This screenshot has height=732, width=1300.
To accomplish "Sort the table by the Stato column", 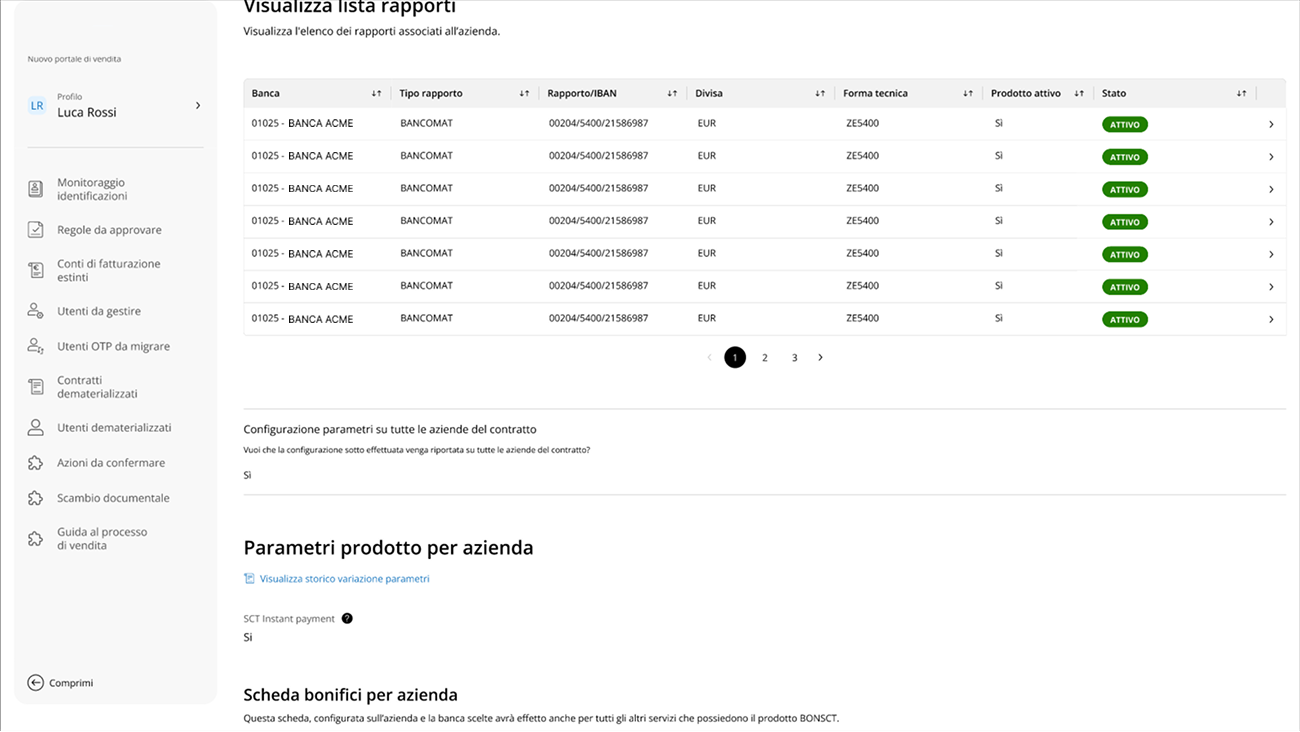I will (1241, 93).
